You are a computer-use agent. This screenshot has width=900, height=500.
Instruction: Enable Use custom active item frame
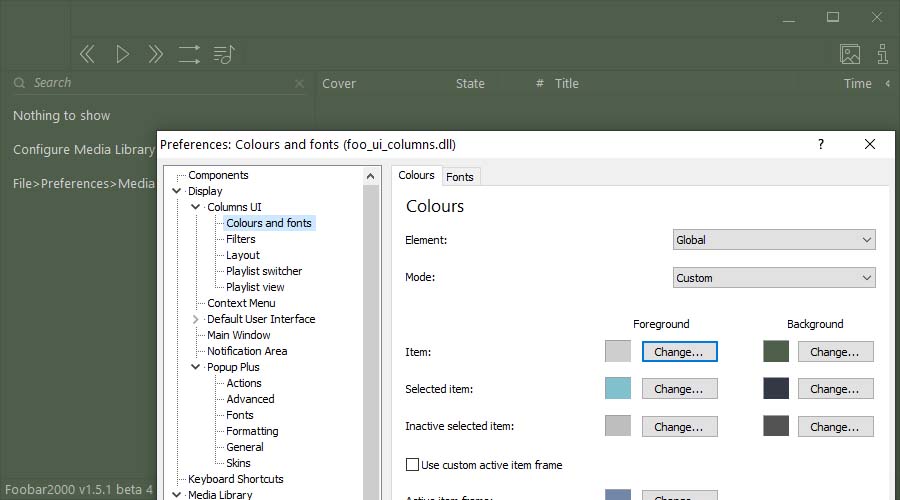coord(412,465)
